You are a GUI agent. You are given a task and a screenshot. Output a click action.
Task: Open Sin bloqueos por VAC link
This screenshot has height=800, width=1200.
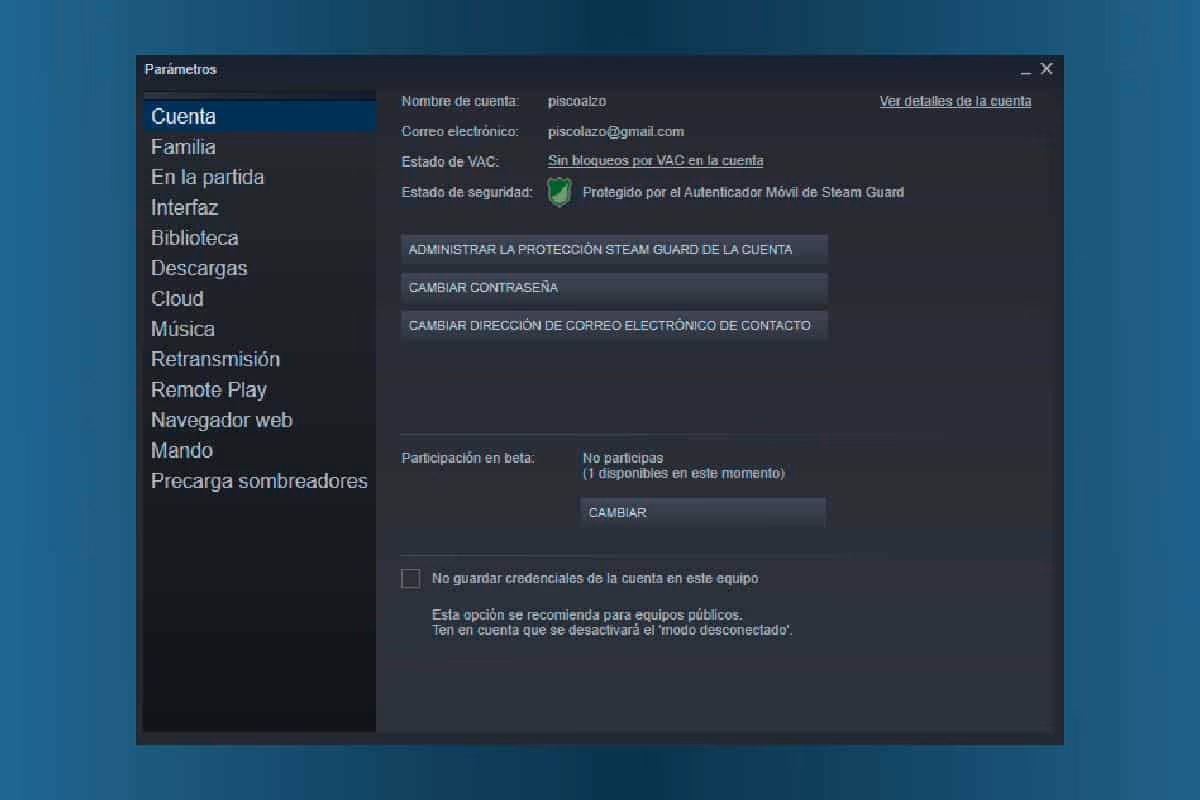pyautogui.click(x=655, y=161)
